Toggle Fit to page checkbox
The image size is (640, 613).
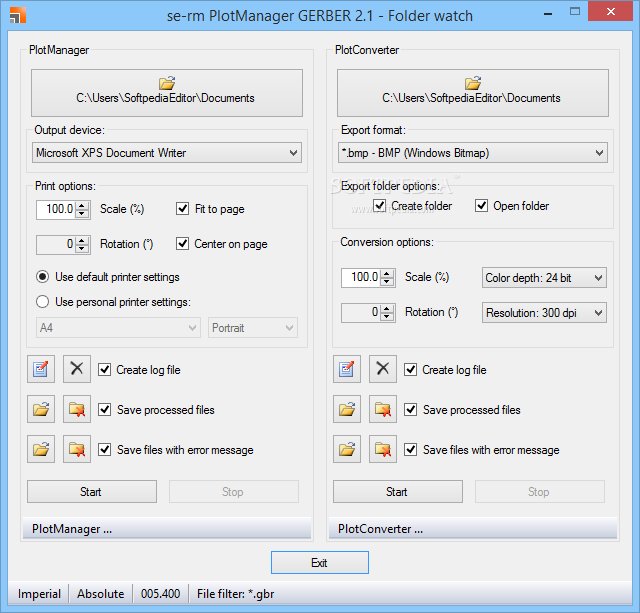tap(182, 209)
